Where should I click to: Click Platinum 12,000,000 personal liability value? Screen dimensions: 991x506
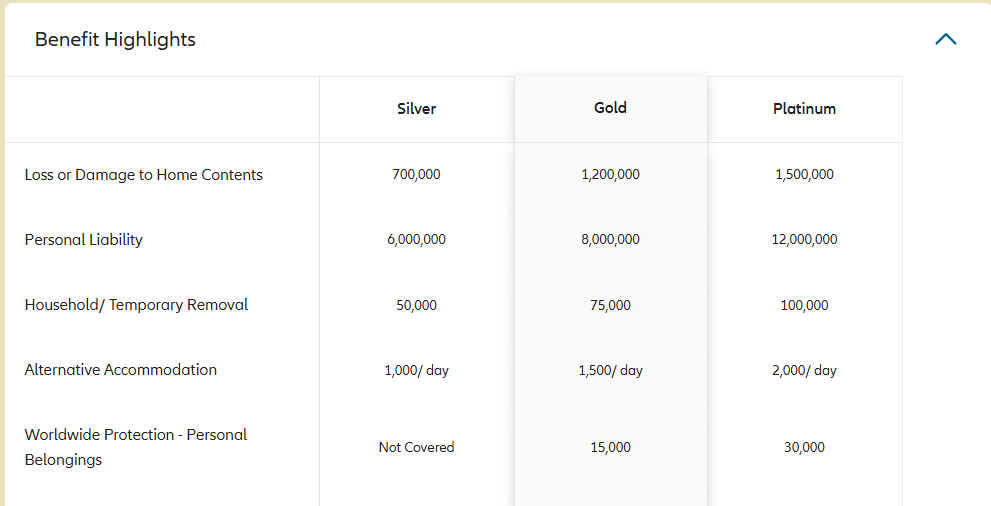pyautogui.click(x=805, y=239)
